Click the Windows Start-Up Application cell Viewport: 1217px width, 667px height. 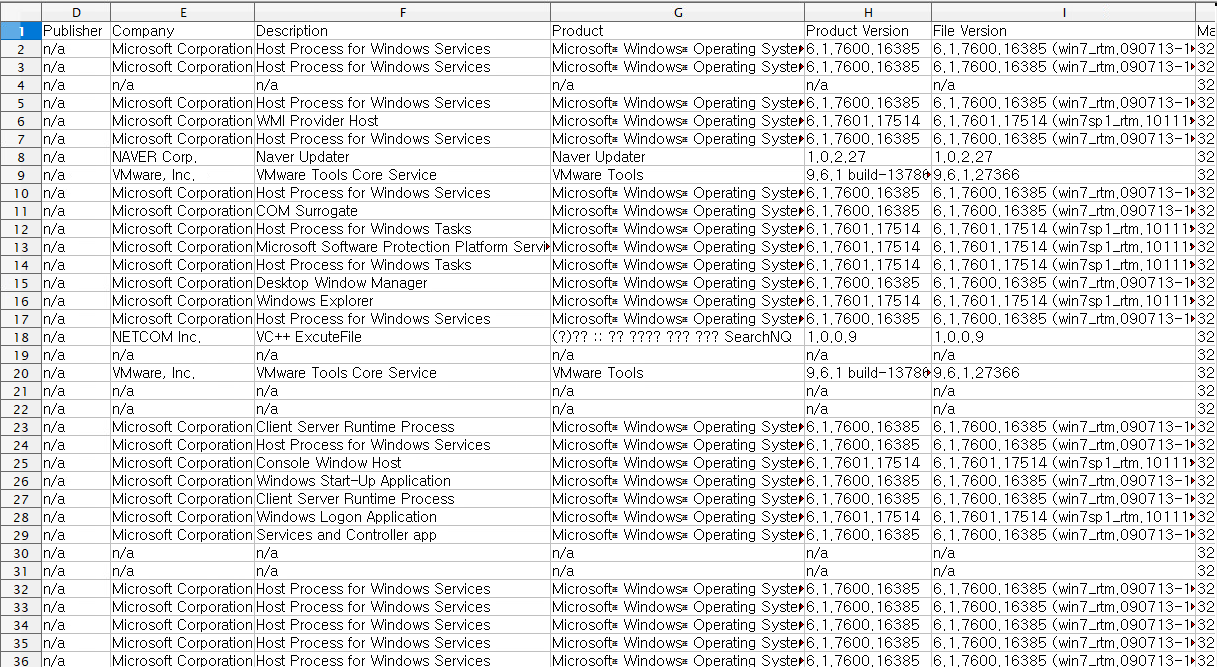tap(402, 481)
